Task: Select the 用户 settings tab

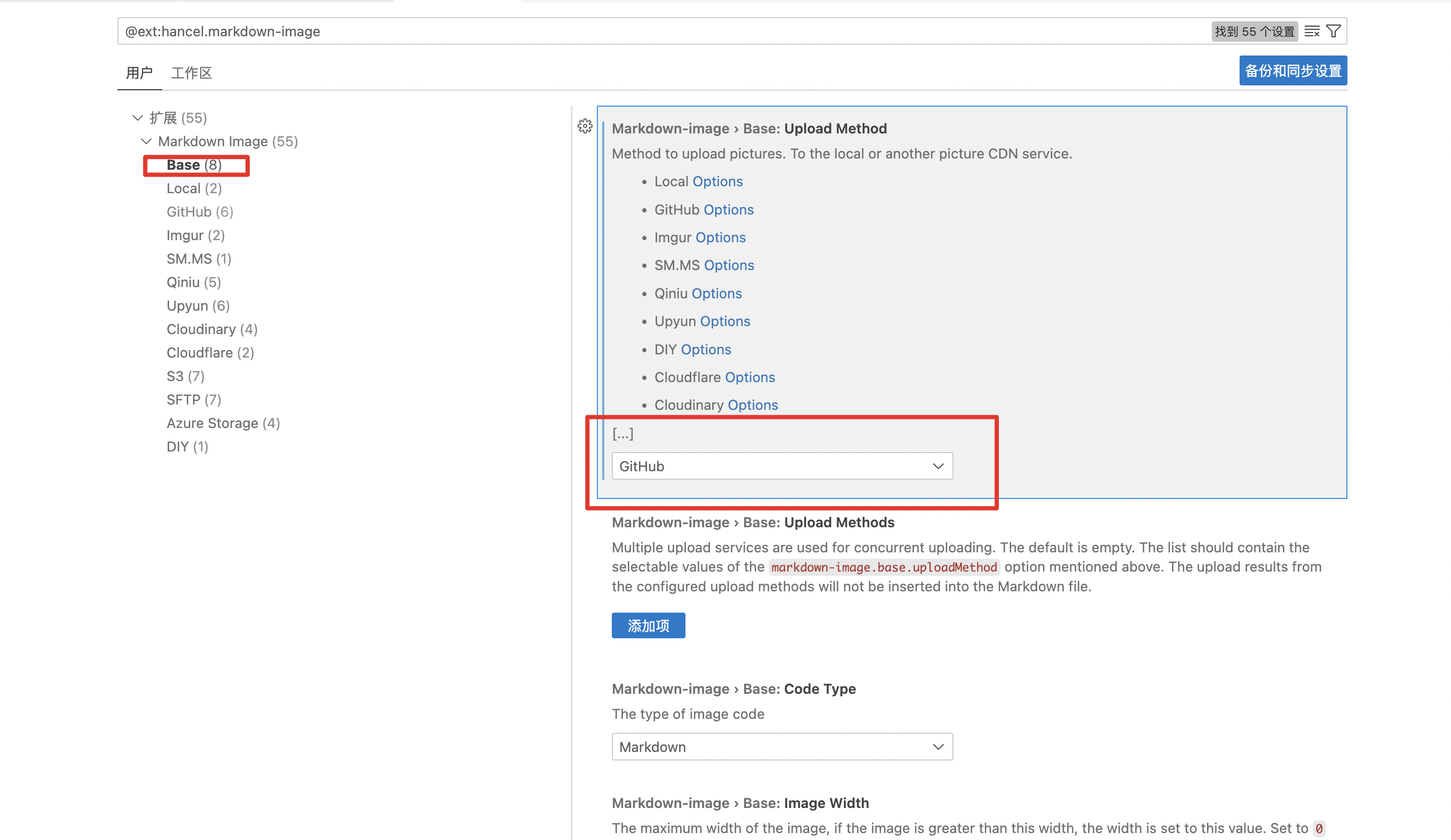Action: tap(139, 73)
